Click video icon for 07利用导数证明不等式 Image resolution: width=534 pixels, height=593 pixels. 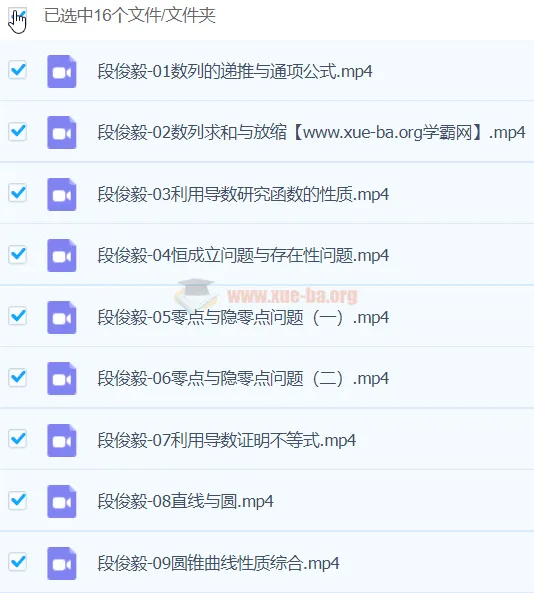pyautogui.click(x=62, y=441)
